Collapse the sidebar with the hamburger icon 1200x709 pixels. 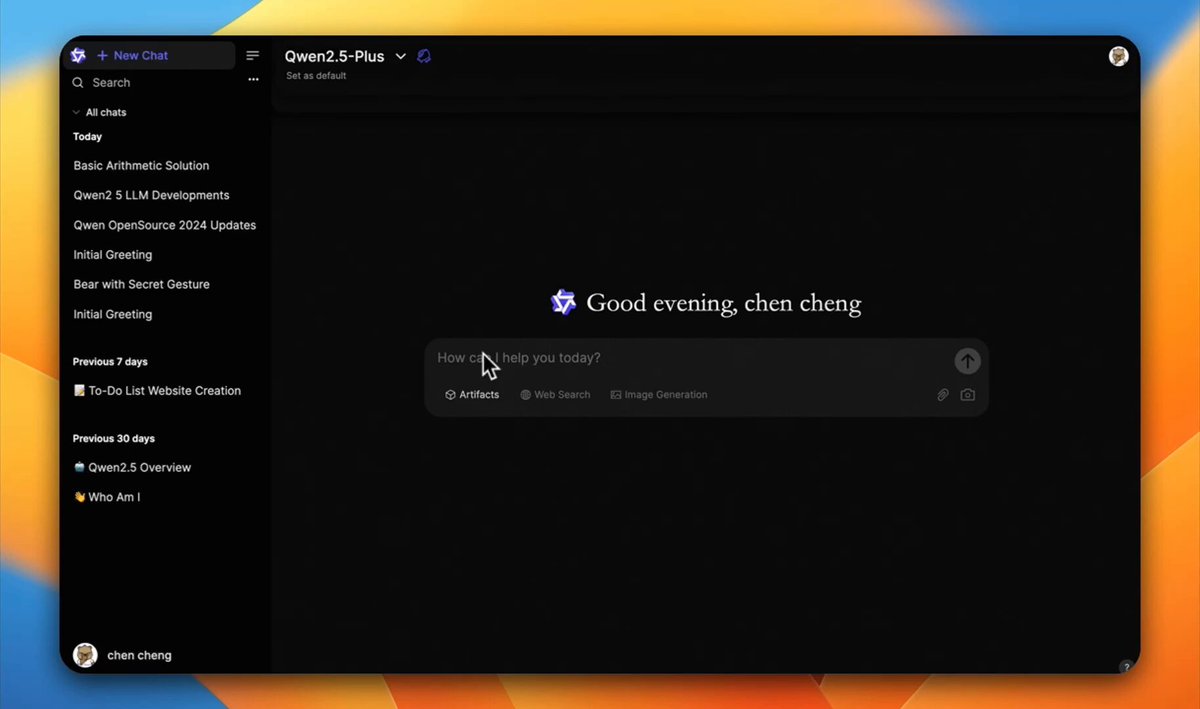tap(253, 56)
